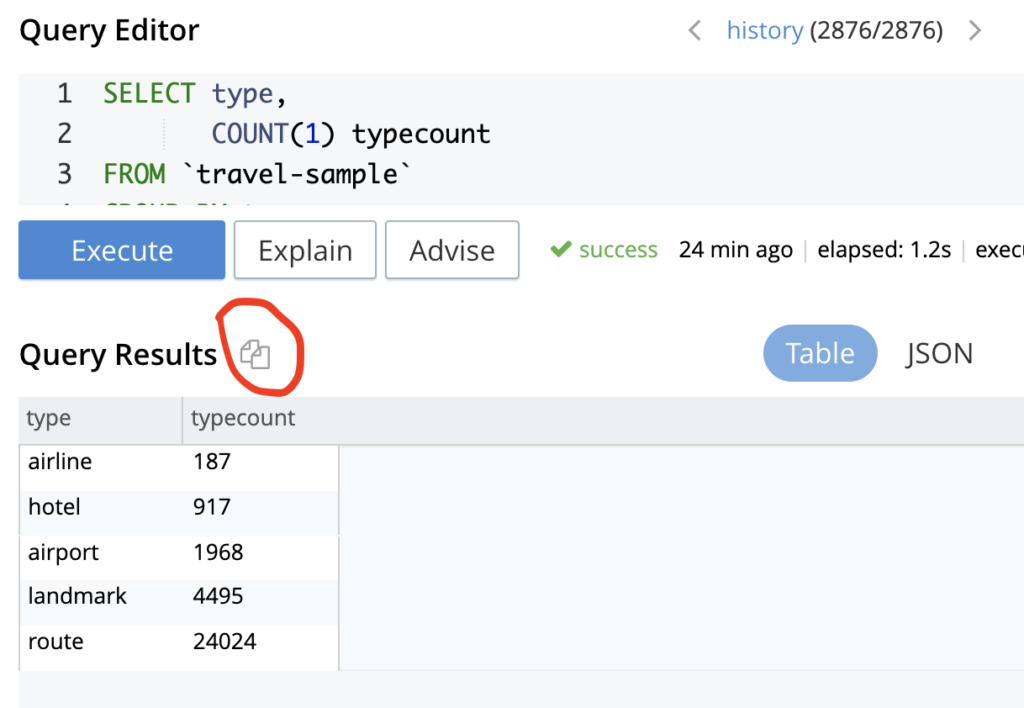Sort results by the type column header

pyautogui.click(x=47, y=418)
